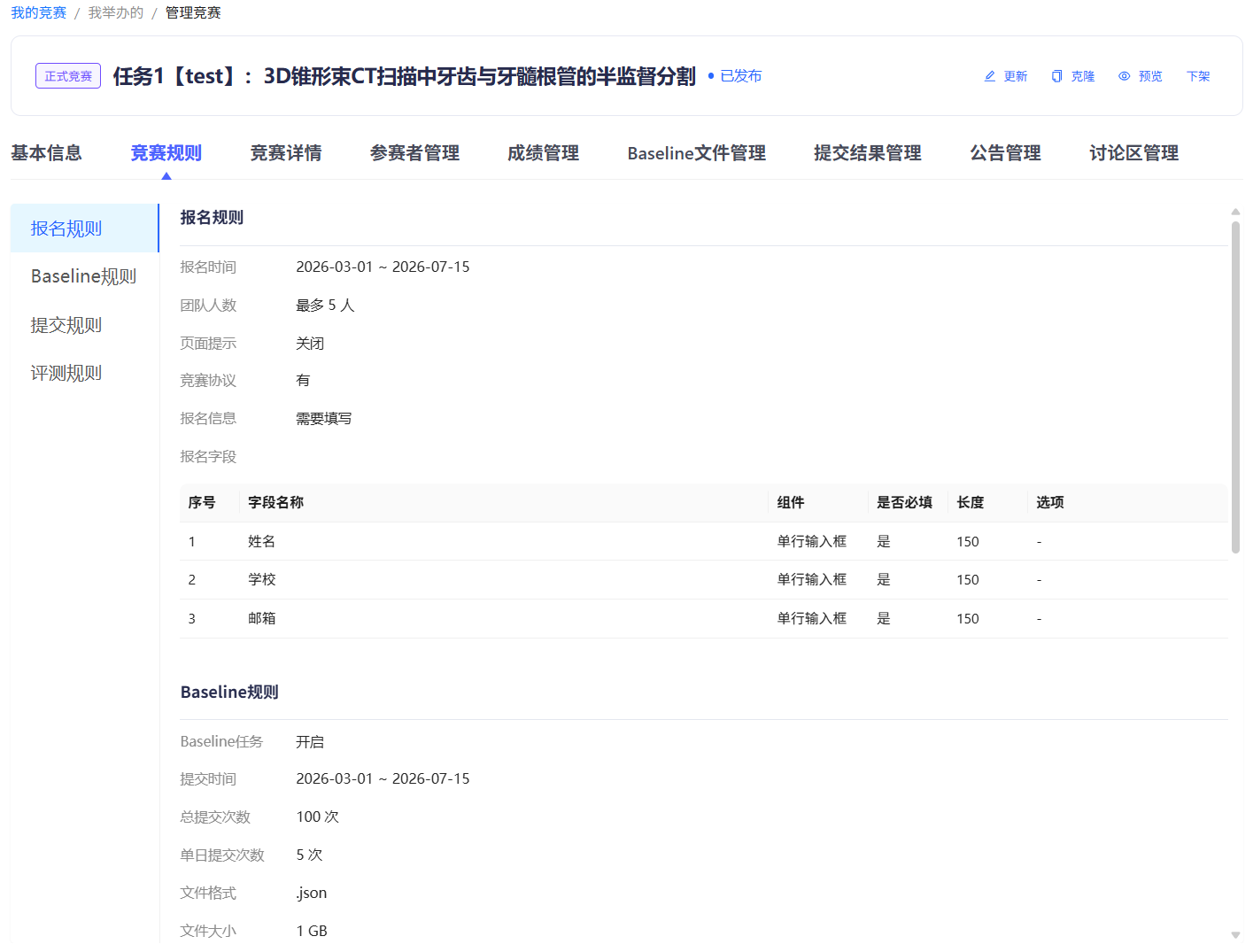
Task: Select 提交规则 in the side menu
Action: pos(84,325)
